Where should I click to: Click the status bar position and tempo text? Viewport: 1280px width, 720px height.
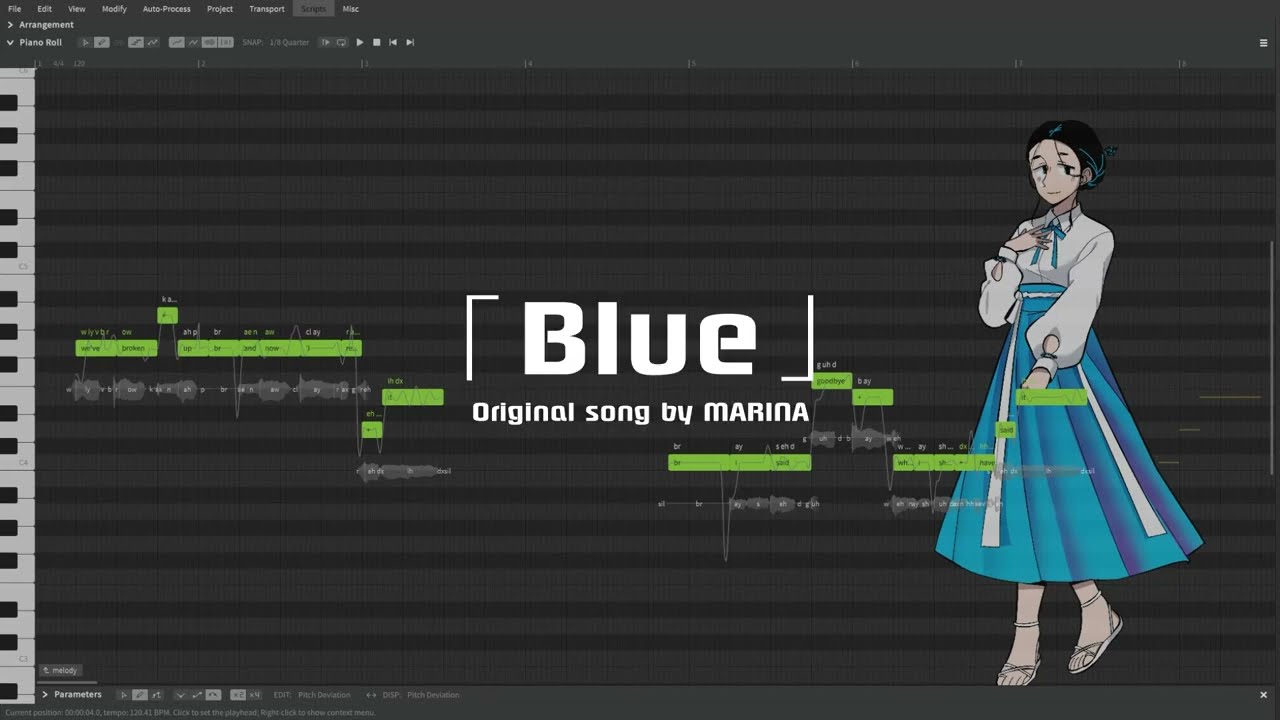(190, 712)
